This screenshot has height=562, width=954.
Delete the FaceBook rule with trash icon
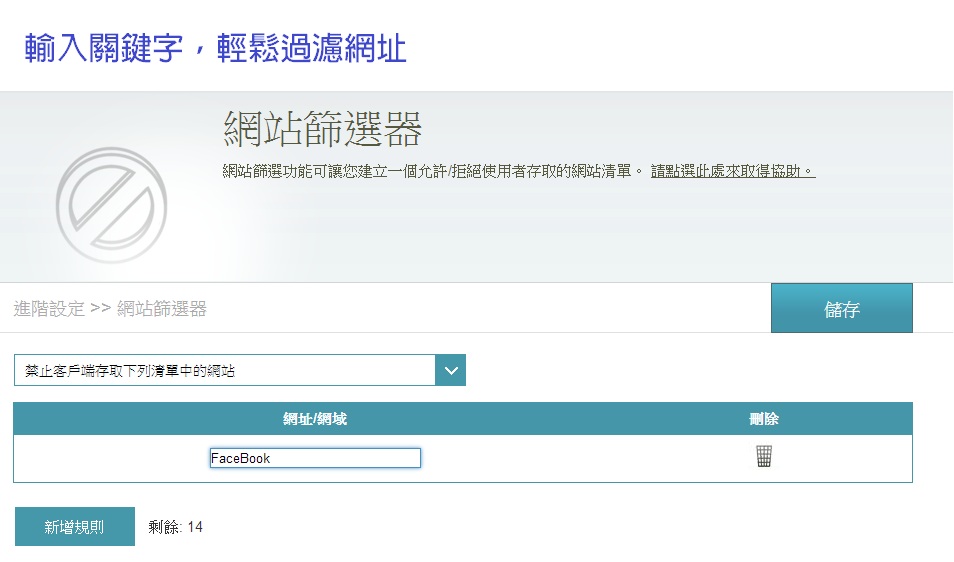[x=764, y=457]
